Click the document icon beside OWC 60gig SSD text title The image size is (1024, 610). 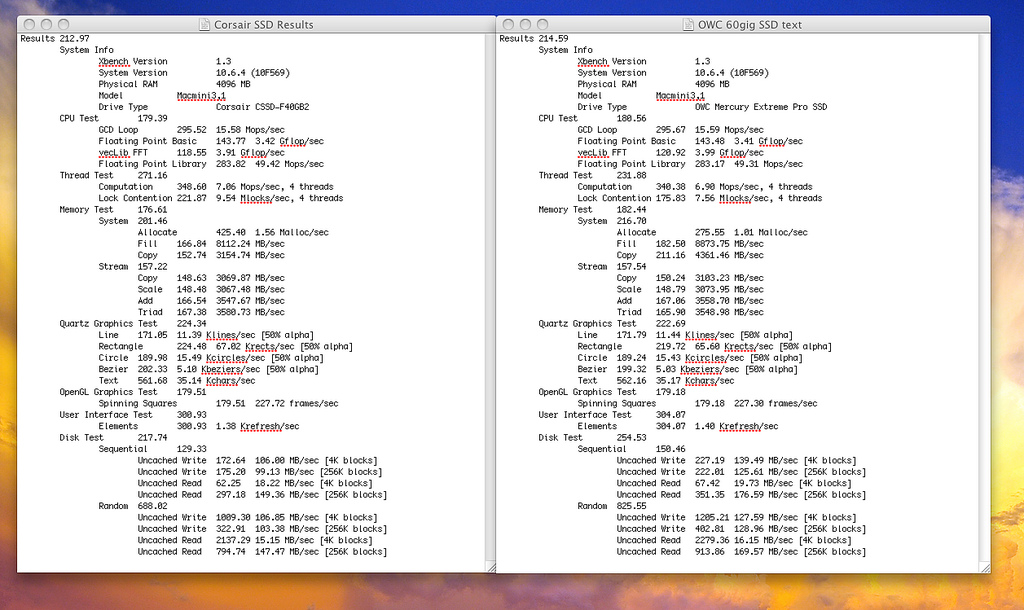pos(688,24)
